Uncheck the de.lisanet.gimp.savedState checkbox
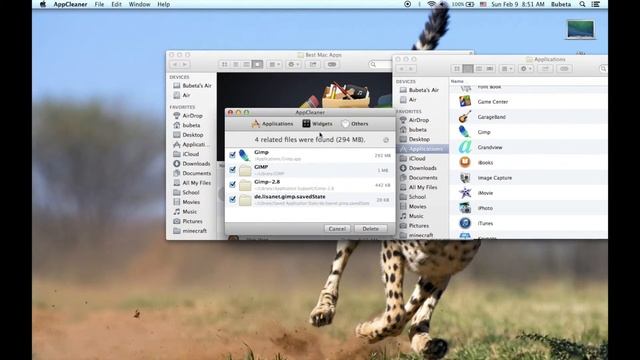This screenshot has height=360, width=640. 232,199
